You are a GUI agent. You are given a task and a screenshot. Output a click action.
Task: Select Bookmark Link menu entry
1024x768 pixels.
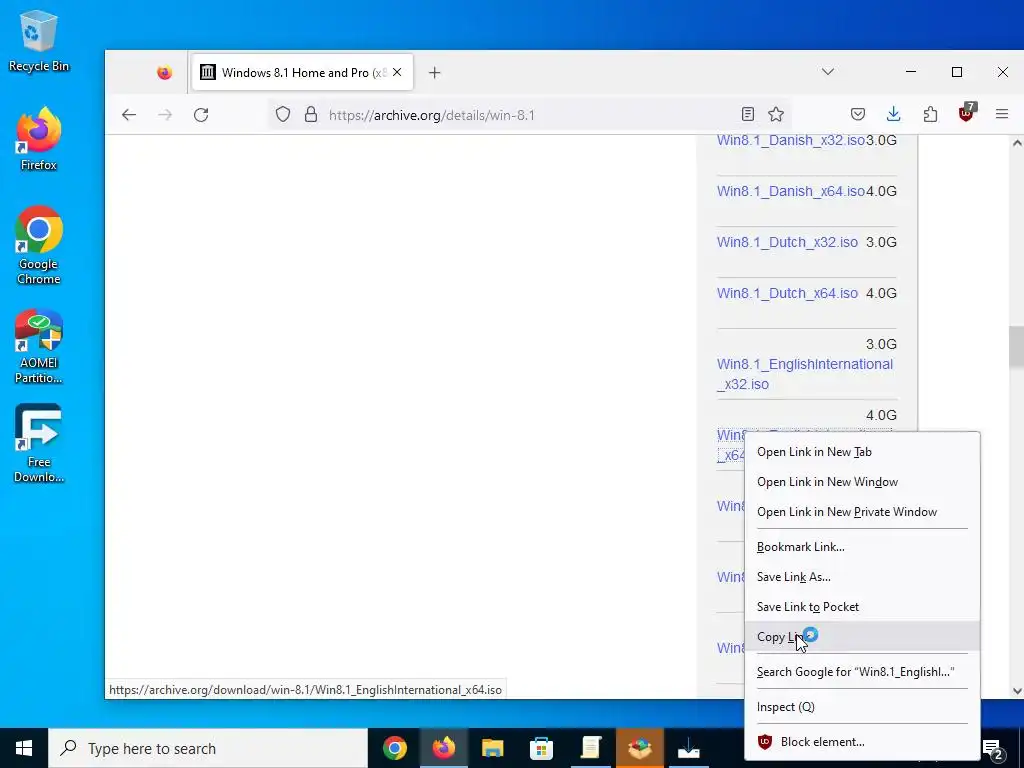point(862,547)
